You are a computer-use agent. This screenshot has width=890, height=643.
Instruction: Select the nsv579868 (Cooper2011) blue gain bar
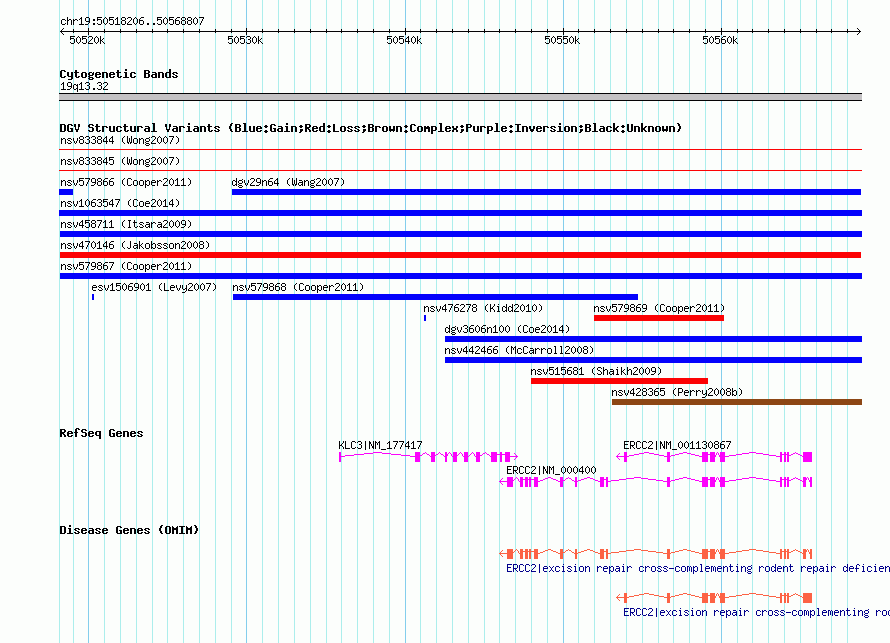pos(435,297)
